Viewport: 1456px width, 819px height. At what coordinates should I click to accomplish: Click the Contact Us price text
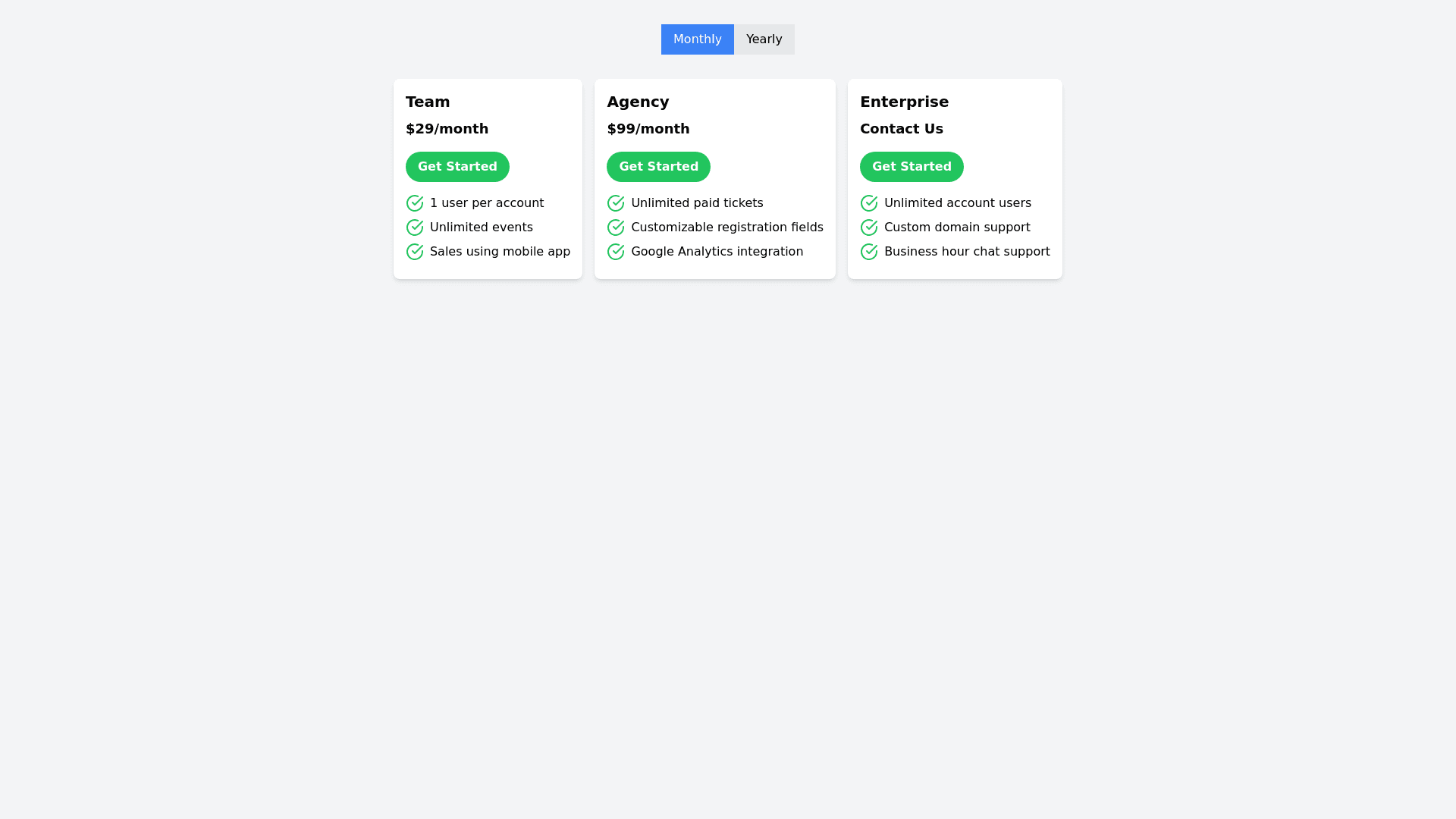pos(901,129)
